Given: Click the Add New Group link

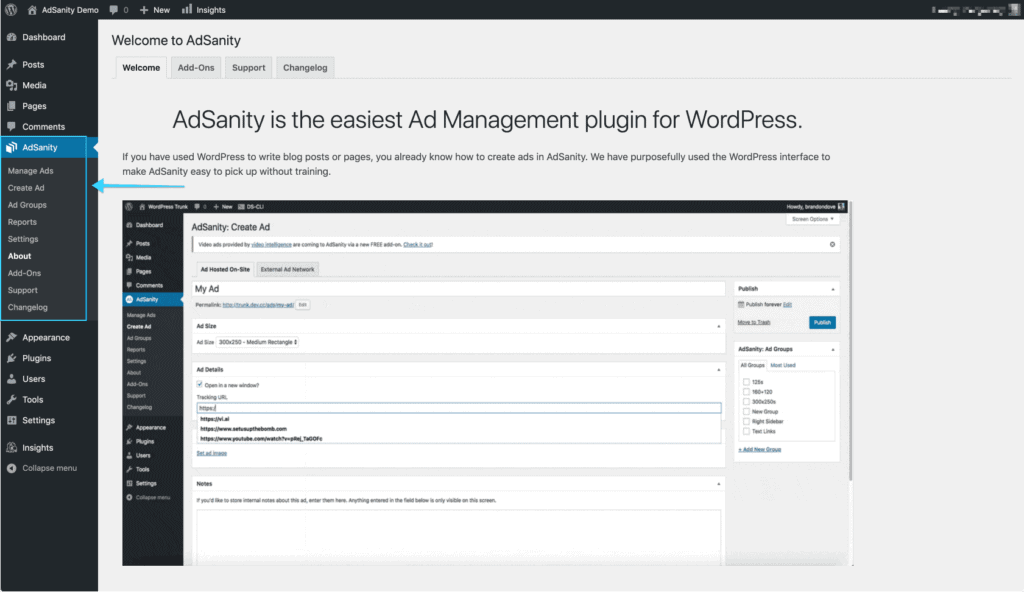Looking at the screenshot, I should point(760,449).
